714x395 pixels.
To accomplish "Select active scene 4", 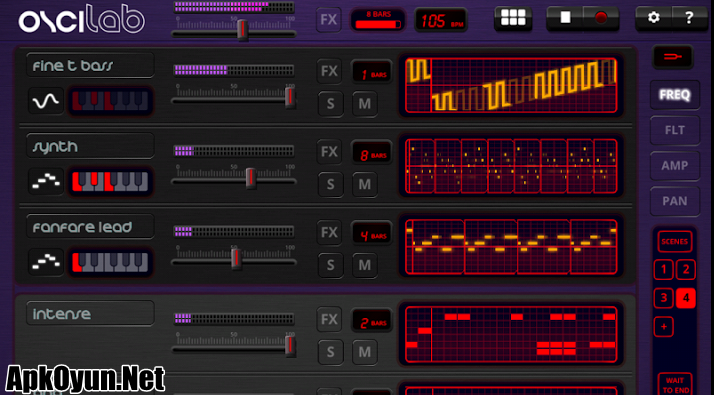I will coord(686,298).
